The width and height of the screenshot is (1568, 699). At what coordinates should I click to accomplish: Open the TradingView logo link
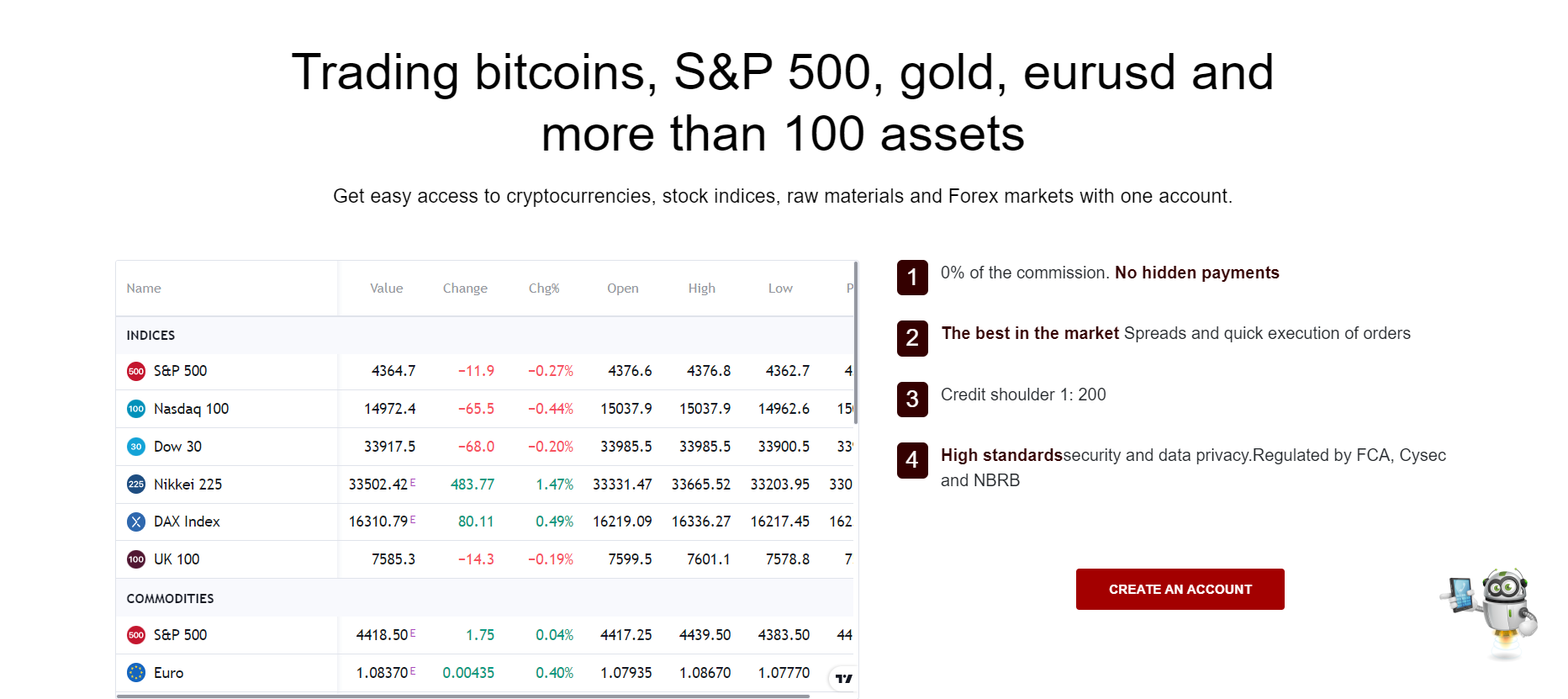[x=844, y=678]
